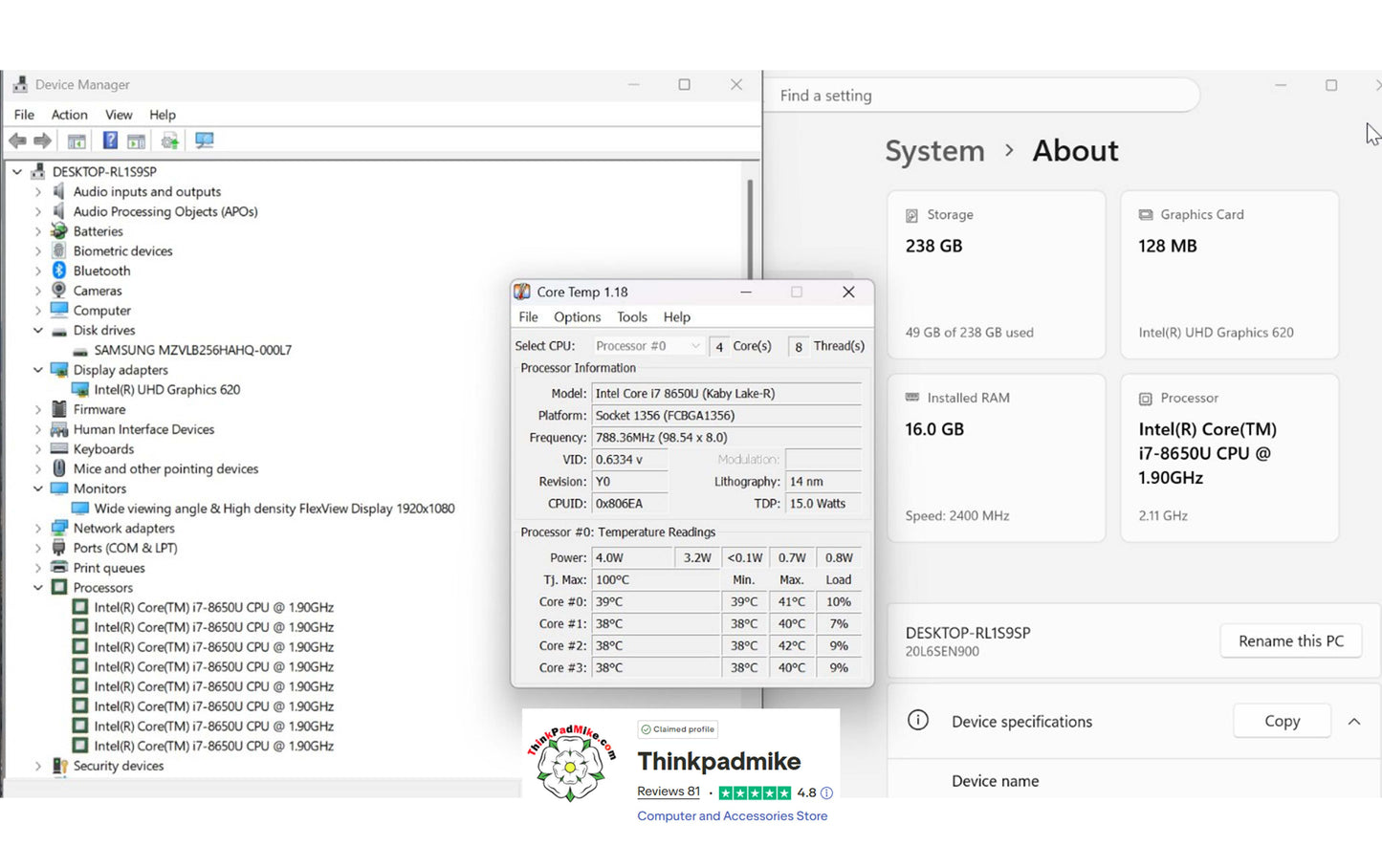
Task: Collapse the Processors category
Action: point(38,588)
